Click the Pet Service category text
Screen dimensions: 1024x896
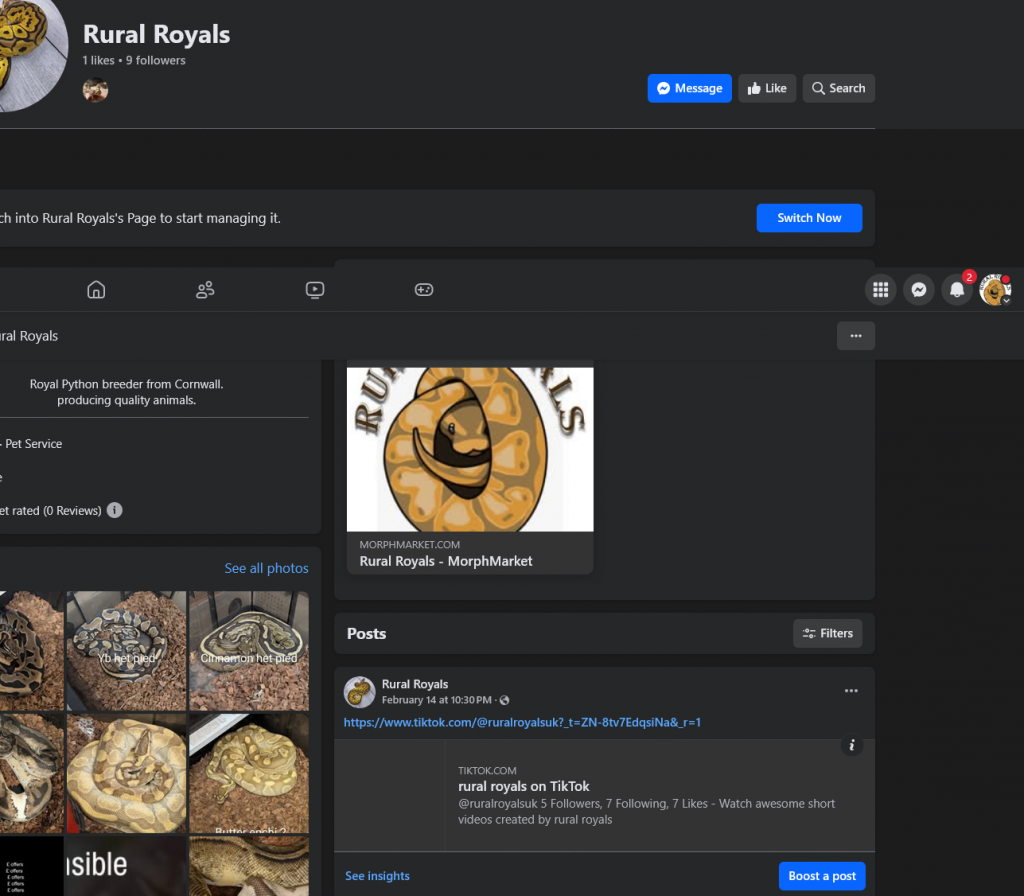coord(33,443)
